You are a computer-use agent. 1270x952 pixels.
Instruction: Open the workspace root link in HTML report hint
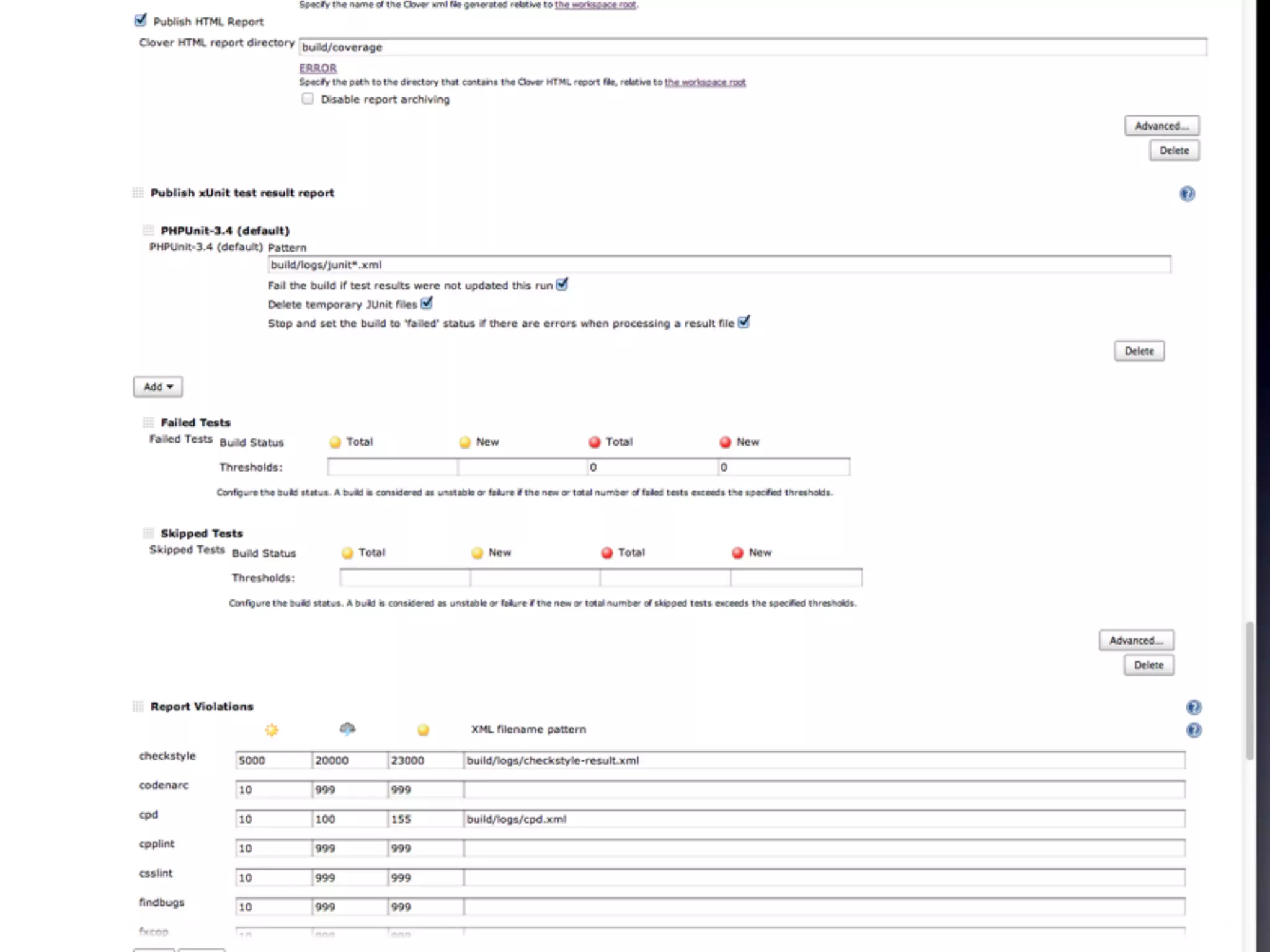click(x=705, y=82)
